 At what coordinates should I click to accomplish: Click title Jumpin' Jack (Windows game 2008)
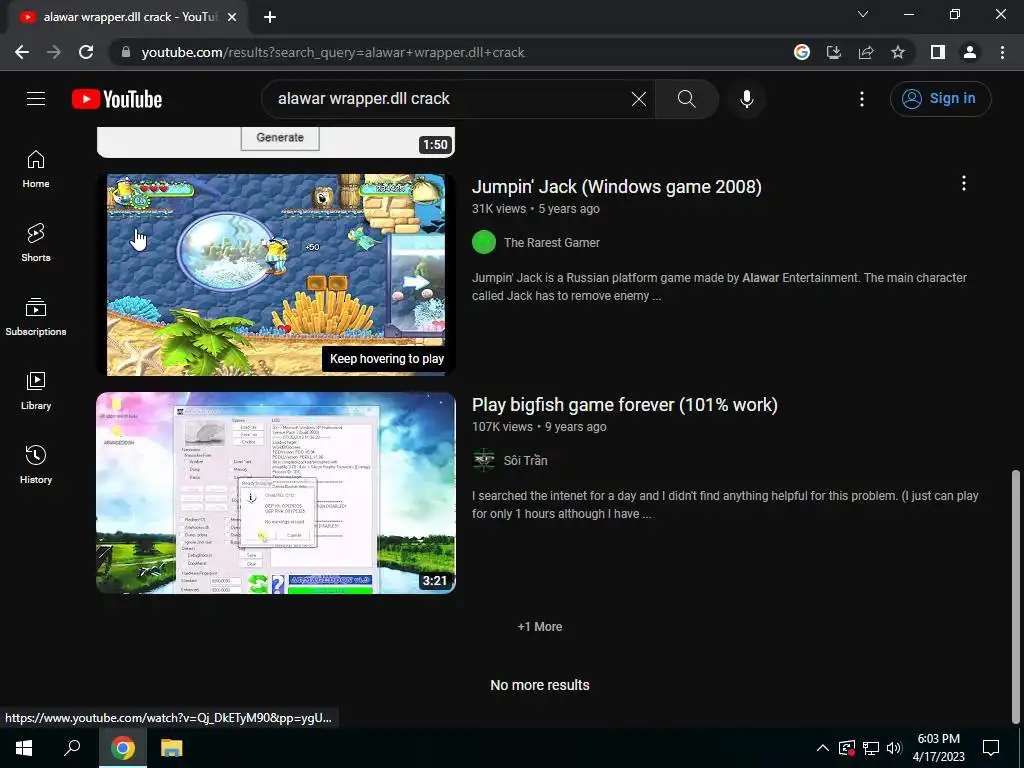pos(616,187)
